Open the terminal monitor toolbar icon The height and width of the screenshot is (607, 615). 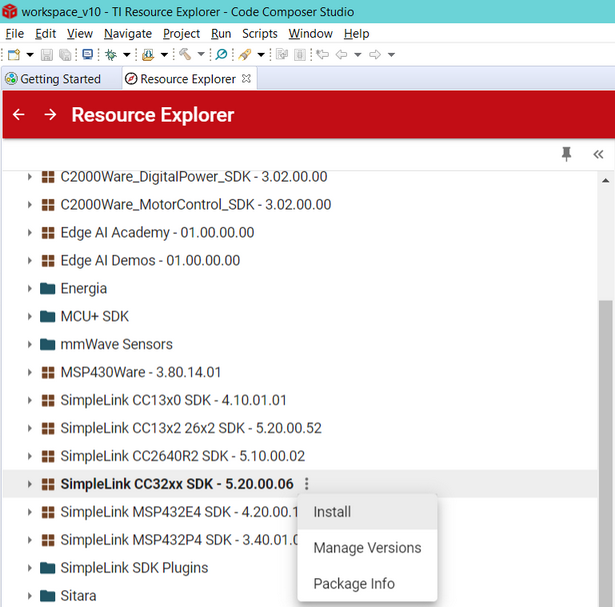(x=87, y=54)
